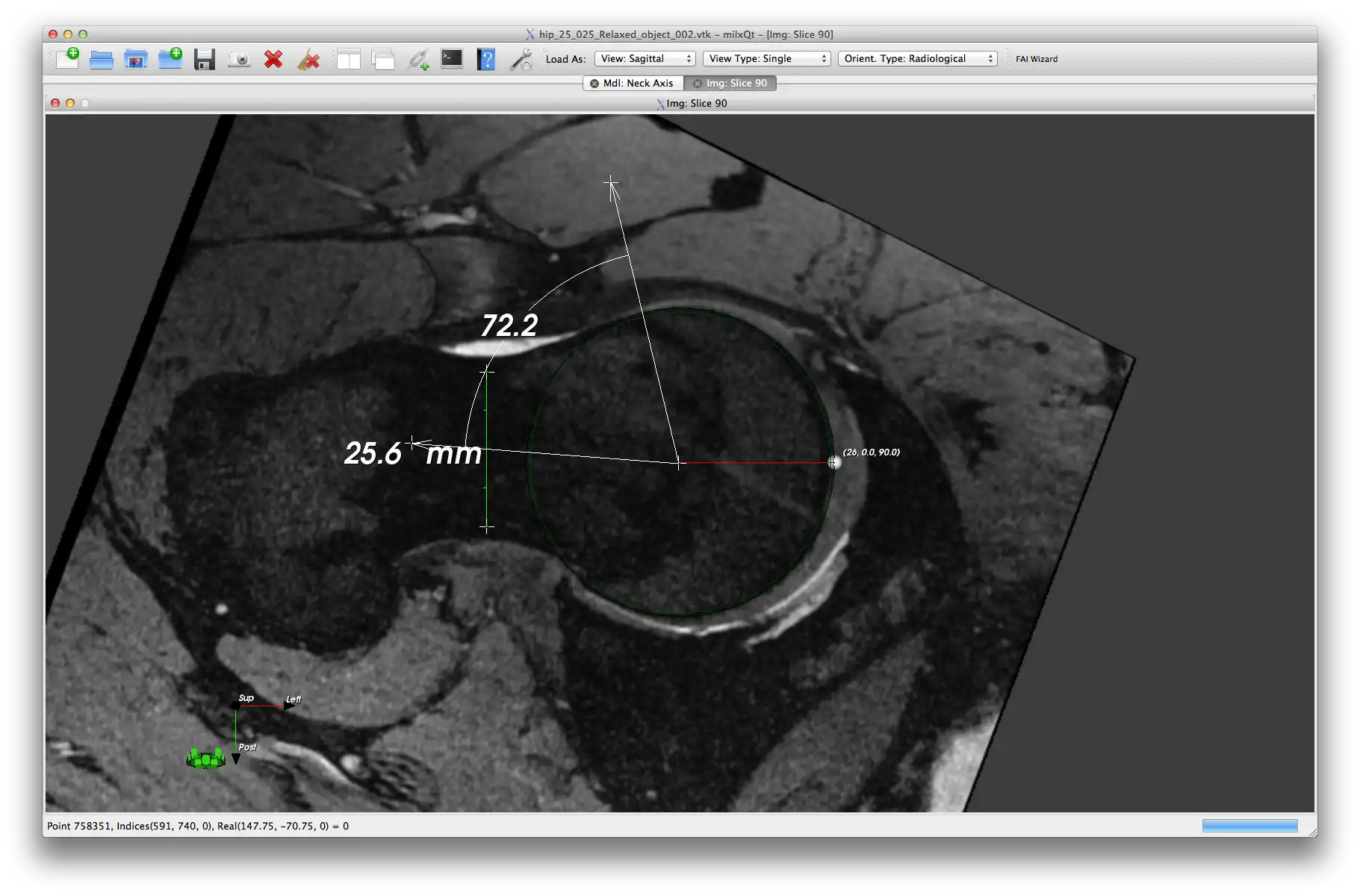Open a file using the blue folder icon
Screen dimensions: 1360x896
pos(102,59)
